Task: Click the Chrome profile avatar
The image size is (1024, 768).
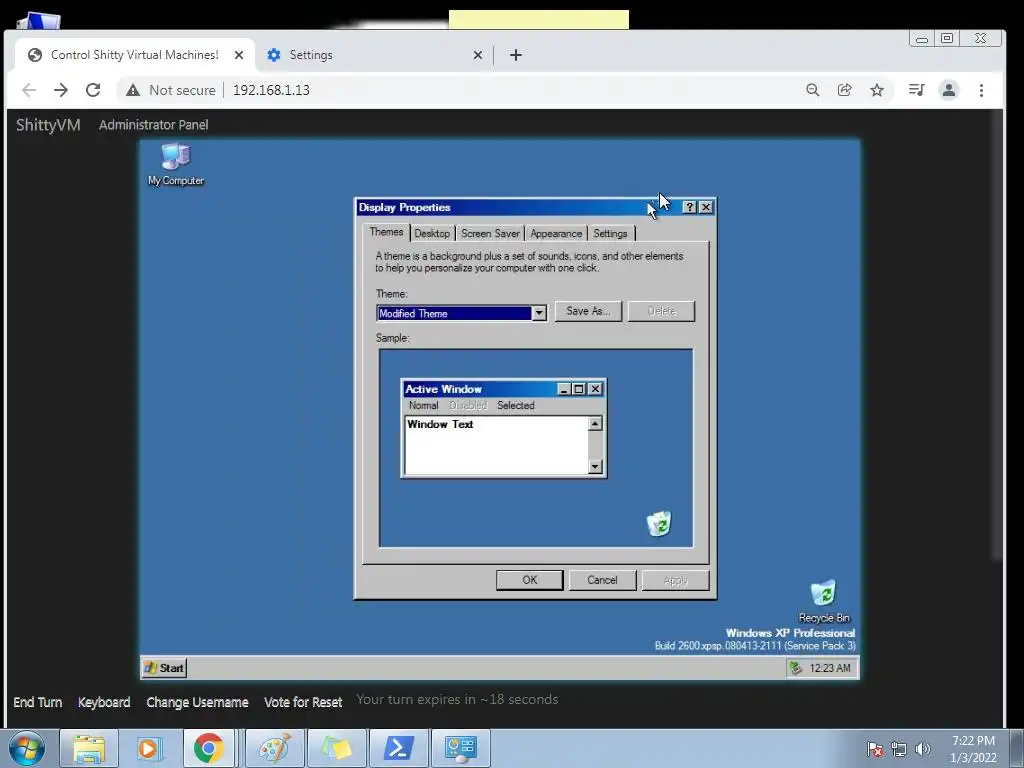Action: point(949,90)
